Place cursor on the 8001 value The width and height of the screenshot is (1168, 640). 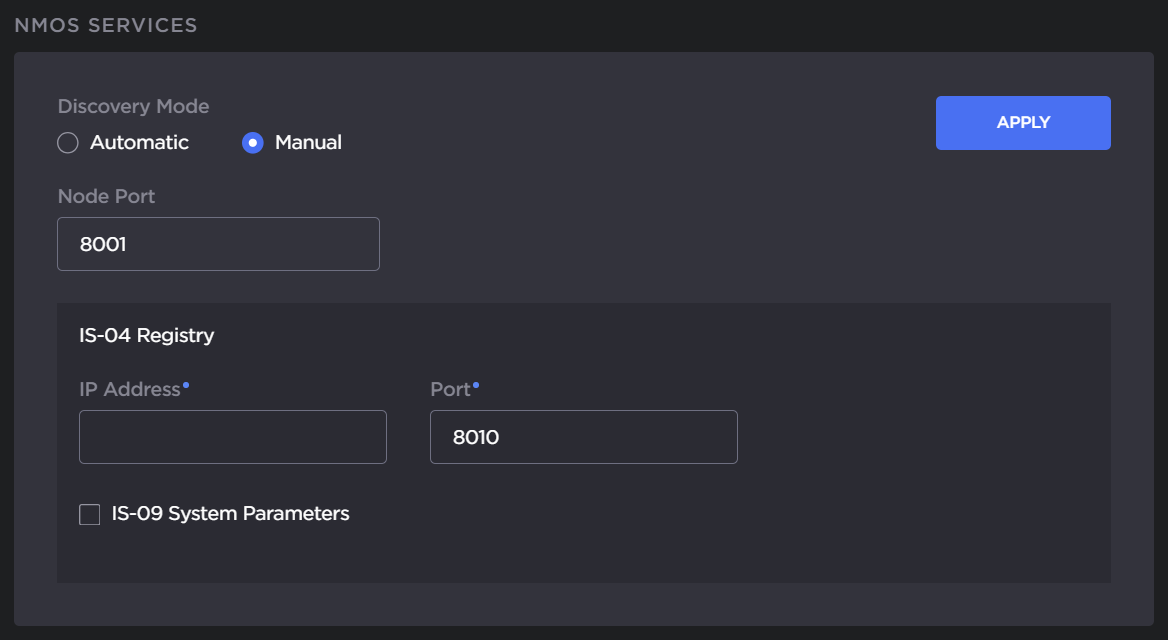pos(102,244)
